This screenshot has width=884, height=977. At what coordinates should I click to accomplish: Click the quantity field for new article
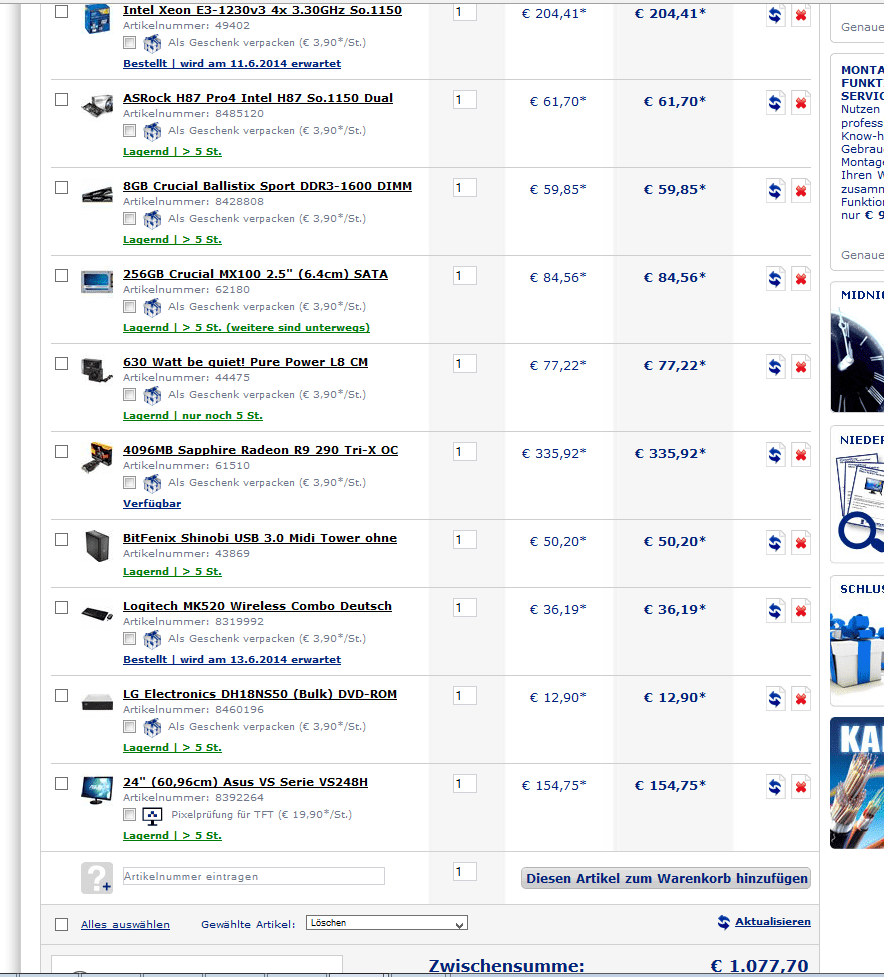point(465,872)
